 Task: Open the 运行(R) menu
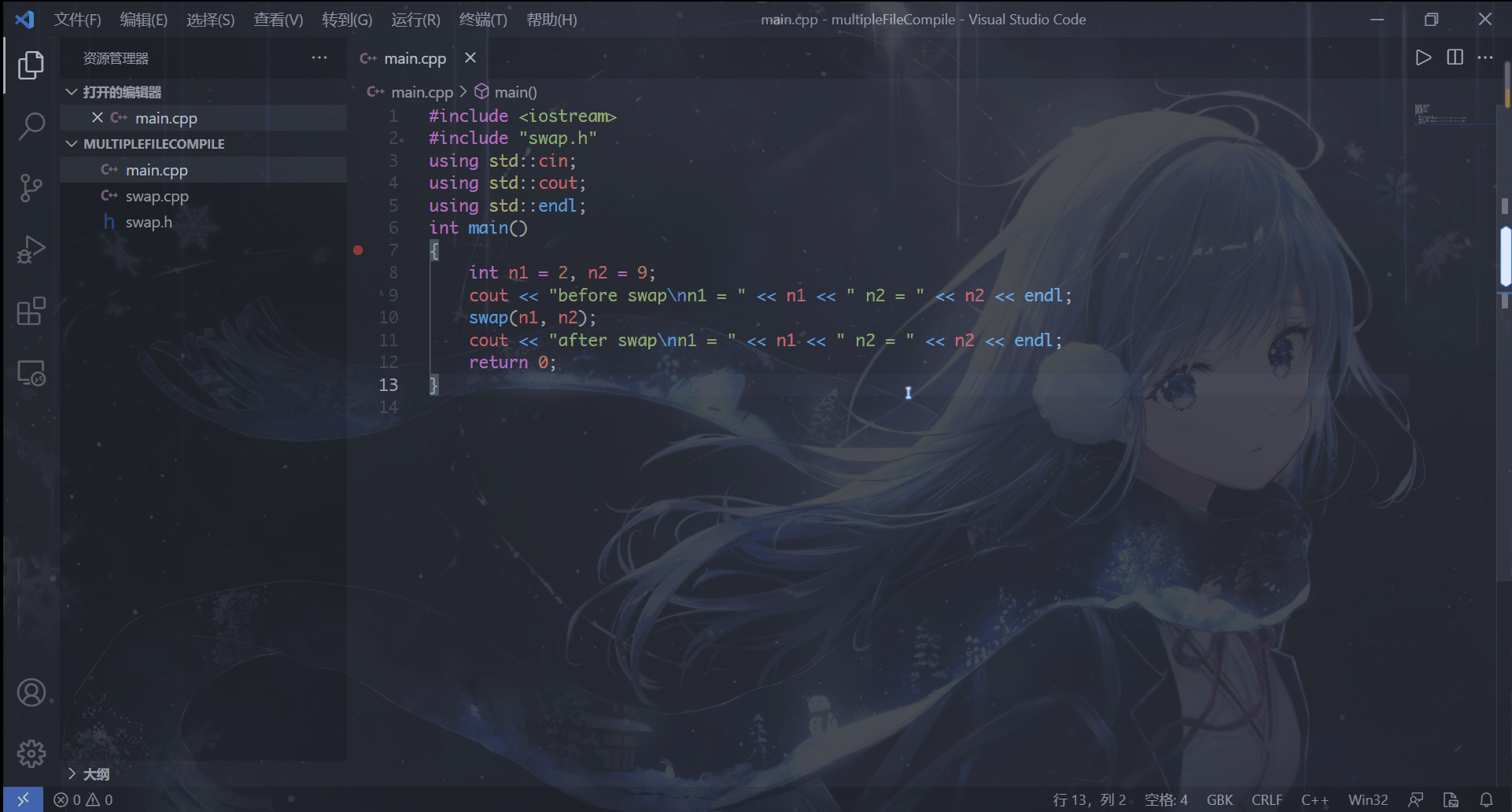pyautogui.click(x=415, y=20)
